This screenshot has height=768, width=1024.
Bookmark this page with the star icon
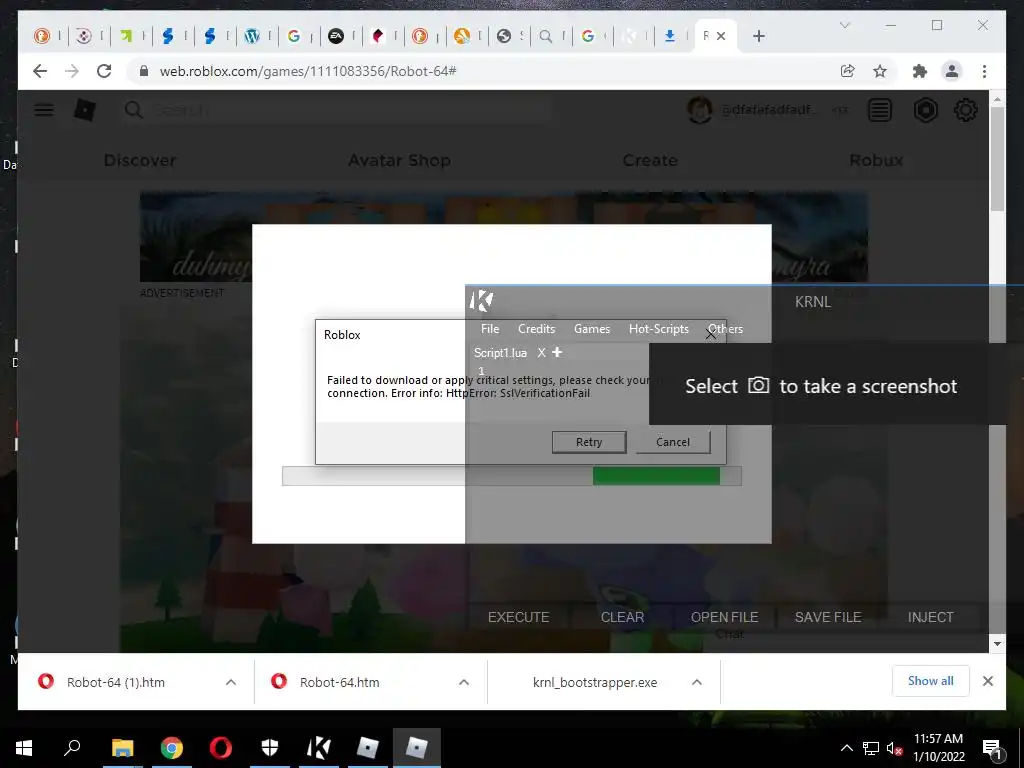click(x=880, y=71)
